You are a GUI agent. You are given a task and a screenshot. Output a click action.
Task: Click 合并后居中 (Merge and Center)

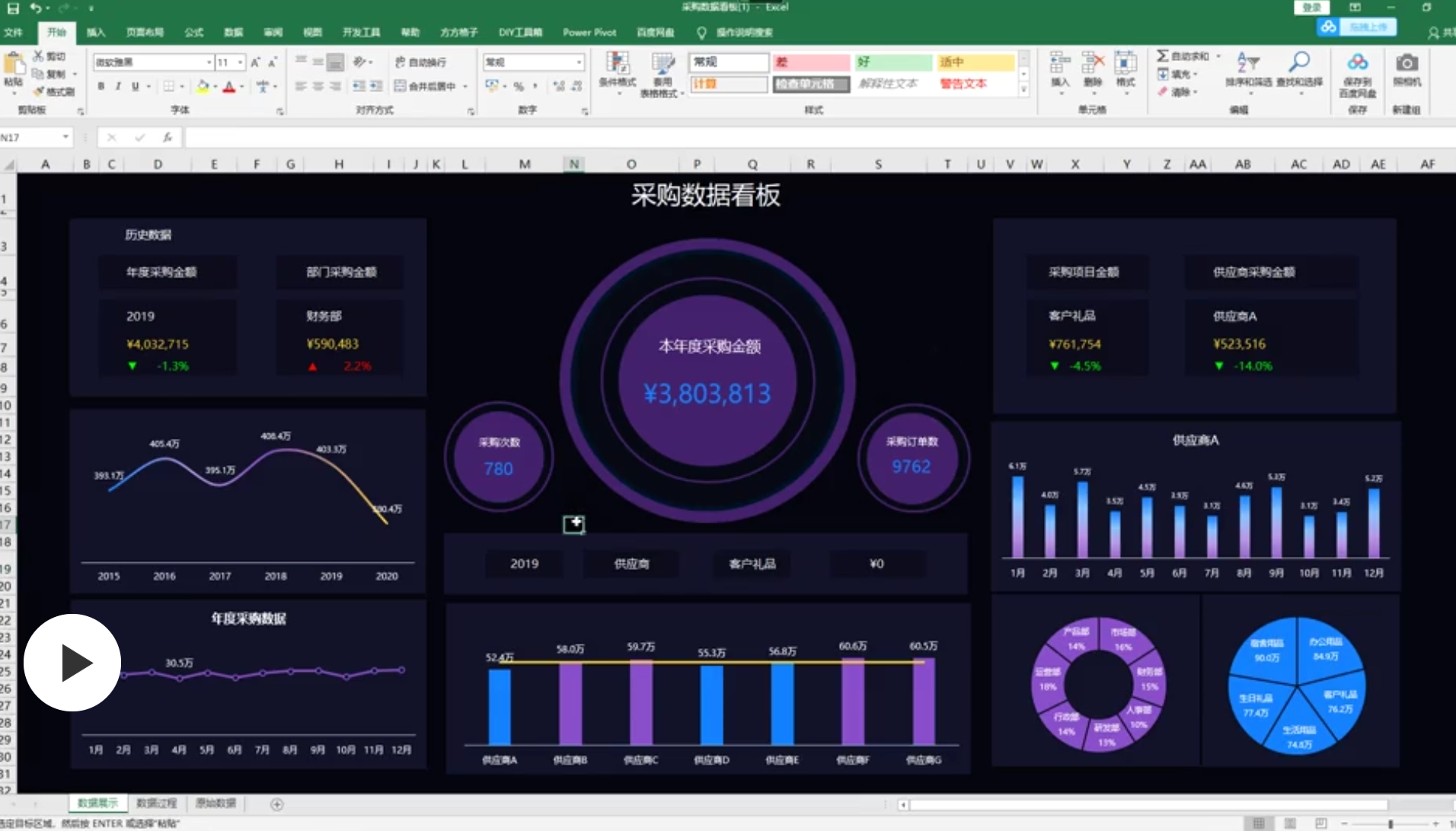[x=425, y=86]
